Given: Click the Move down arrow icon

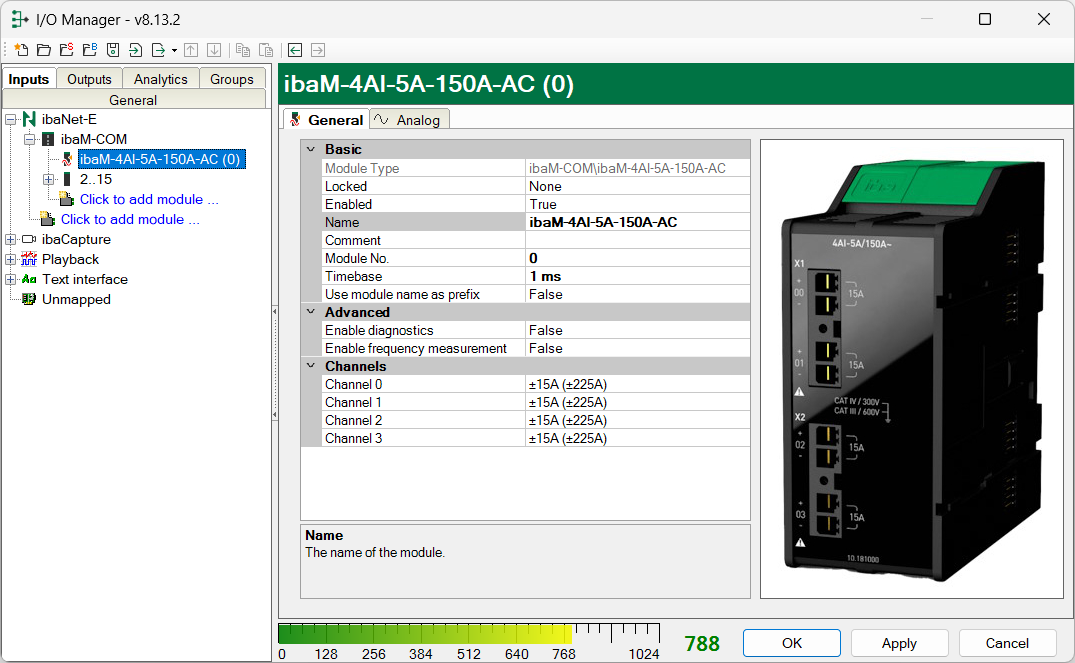Looking at the screenshot, I should (x=214, y=50).
